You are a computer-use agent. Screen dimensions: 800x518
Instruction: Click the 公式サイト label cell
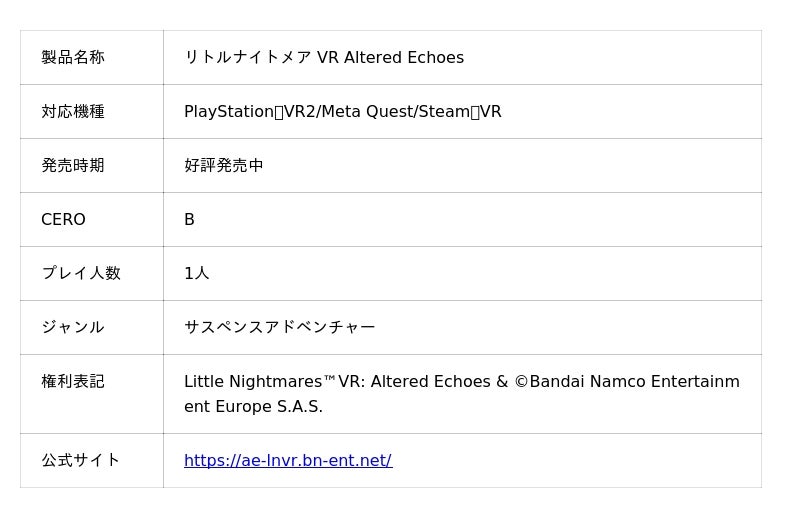click(81, 460)
